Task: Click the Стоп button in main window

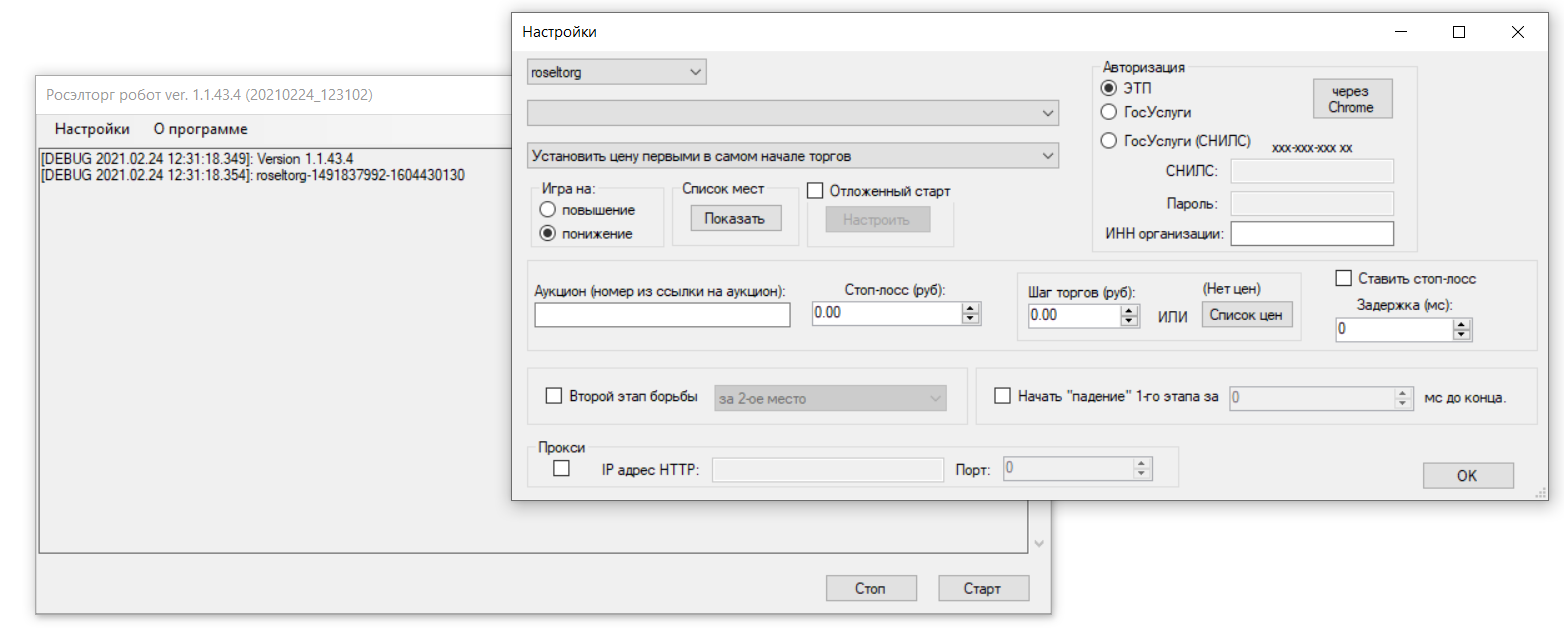Action: 870,588
